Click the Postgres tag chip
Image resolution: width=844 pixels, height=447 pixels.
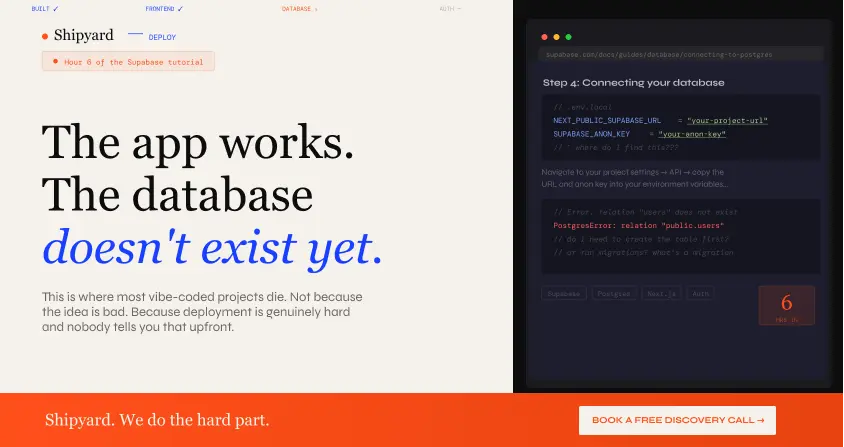(614, 294)
